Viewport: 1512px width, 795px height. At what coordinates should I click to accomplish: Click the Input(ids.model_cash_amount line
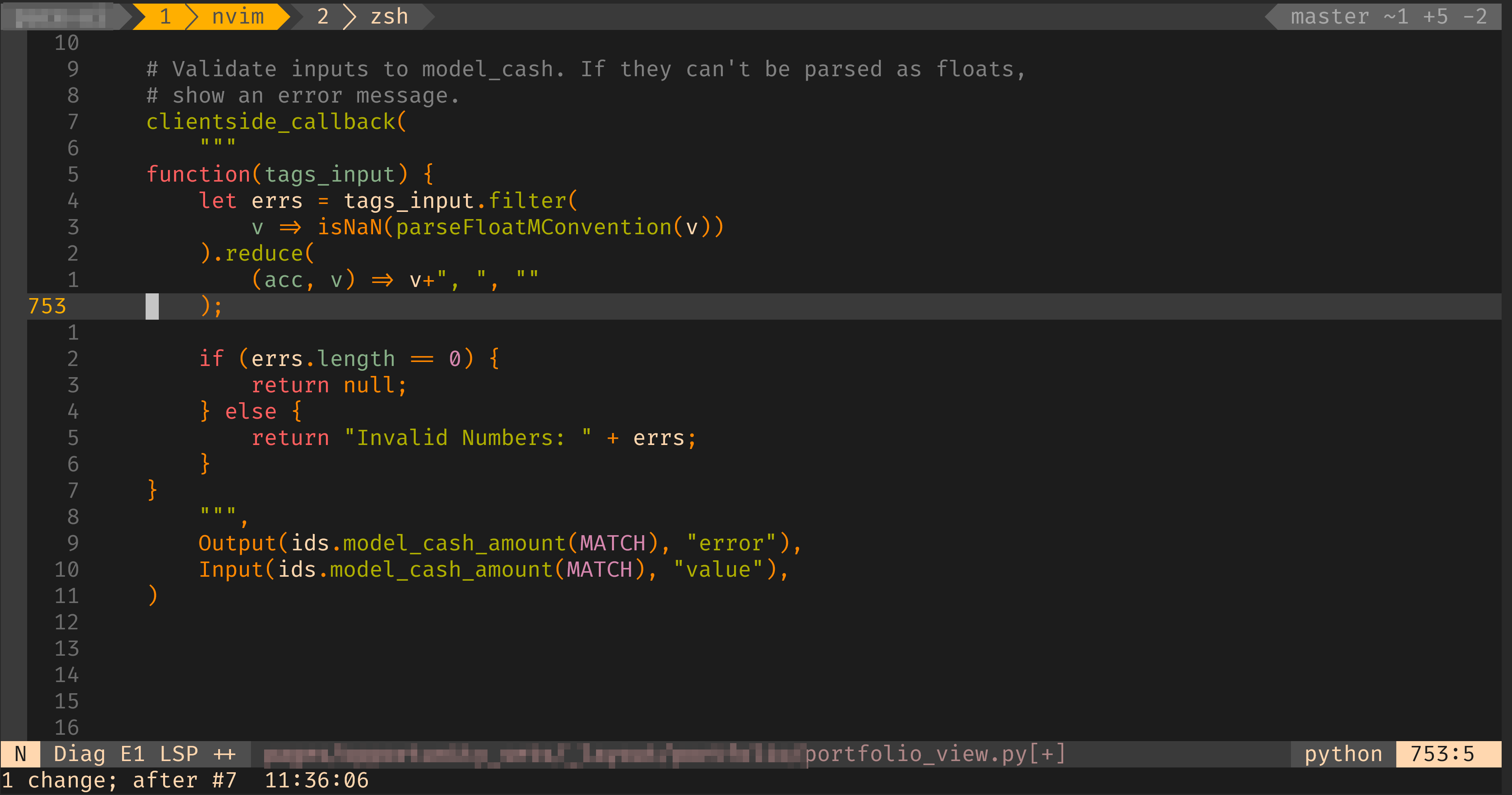pos(493,570)
